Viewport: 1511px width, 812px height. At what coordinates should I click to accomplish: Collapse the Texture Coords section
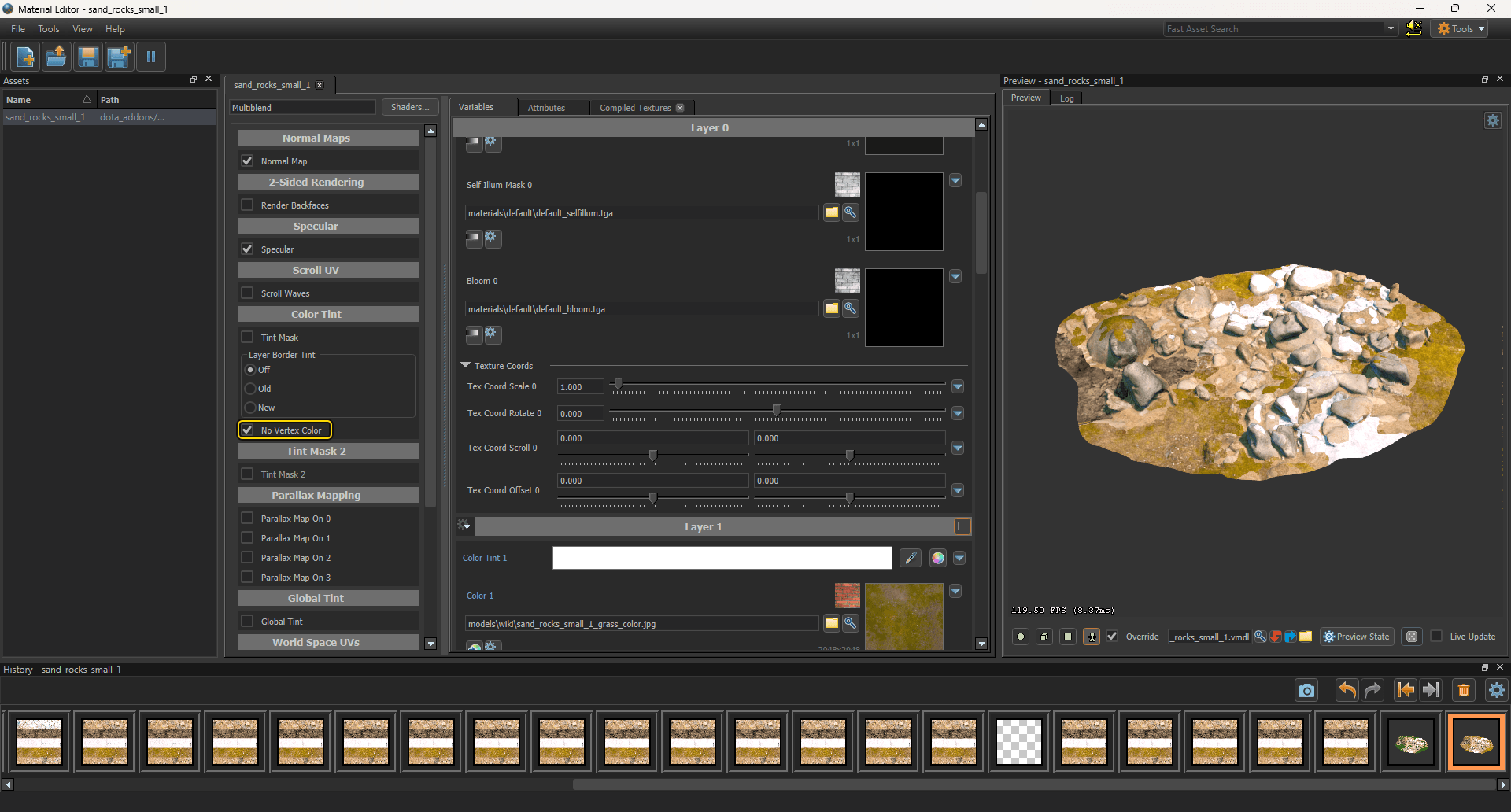(465, 365)
